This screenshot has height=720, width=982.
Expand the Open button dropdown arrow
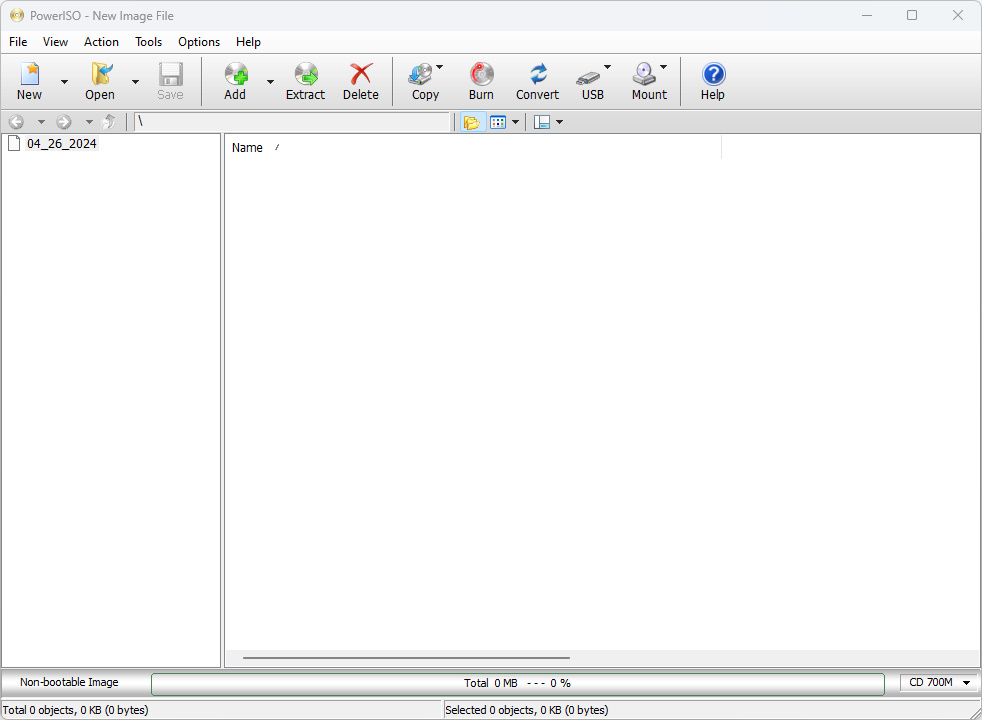pyautogui.click(x=135, y=82)
